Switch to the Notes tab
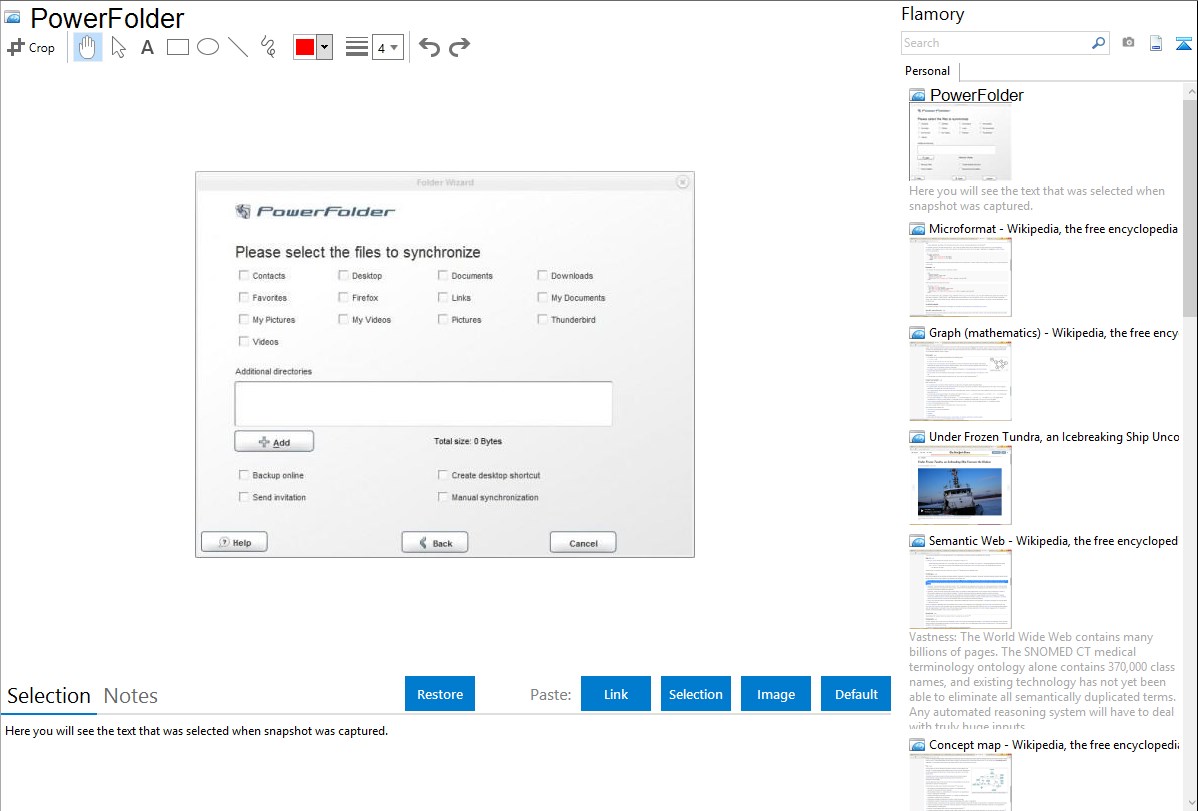The height and width of the screenshot is (811, 1198). [x=131, y=696]
